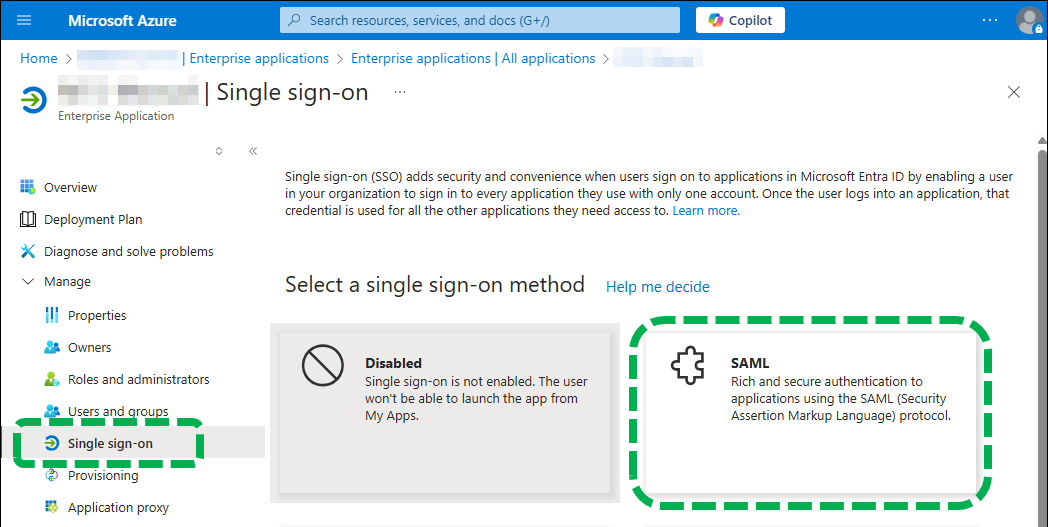Select the SAML single sign-on card
The width and height of the screenshot is (1048, 527).
click(810, 410)
